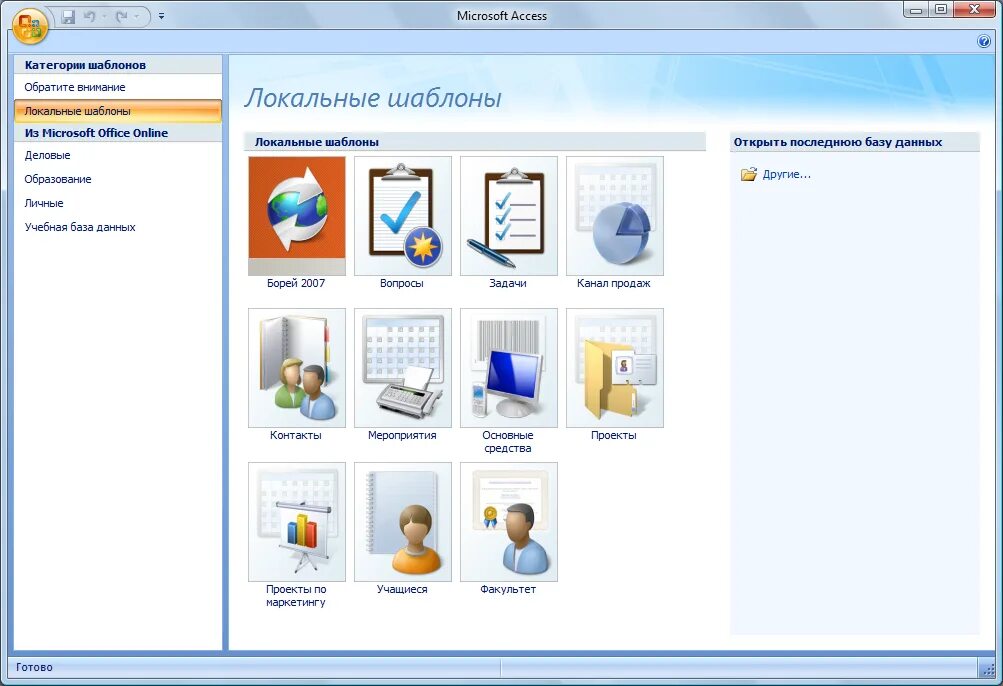
Task: Choose the Мероприятия template icon
Action: click(403, 368)
